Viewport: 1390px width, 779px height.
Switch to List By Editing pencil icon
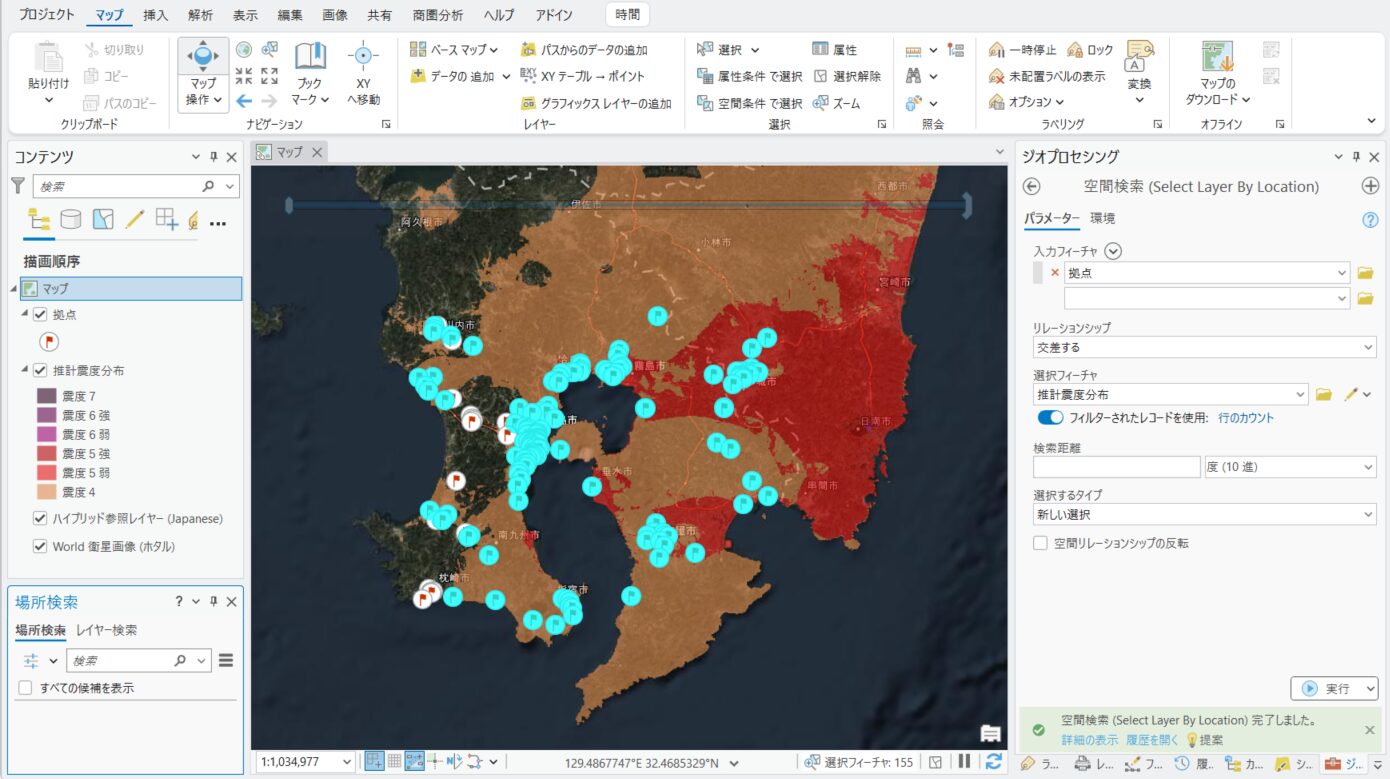click(x=135, y=219)
